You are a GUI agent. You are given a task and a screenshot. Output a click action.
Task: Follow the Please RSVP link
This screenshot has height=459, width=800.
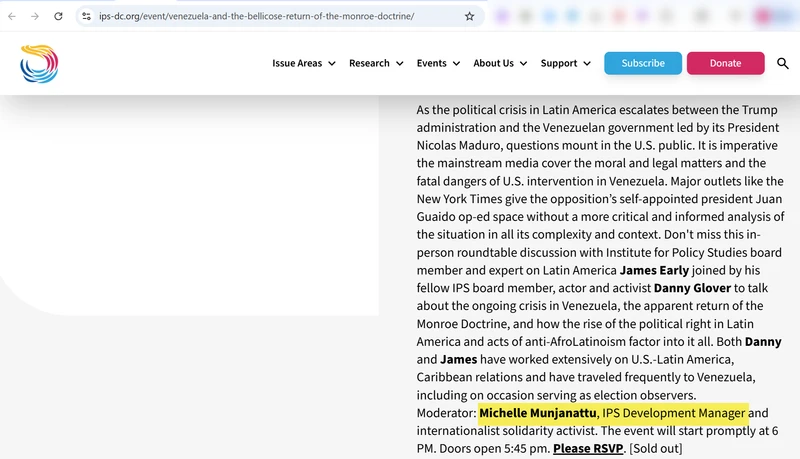587,449
